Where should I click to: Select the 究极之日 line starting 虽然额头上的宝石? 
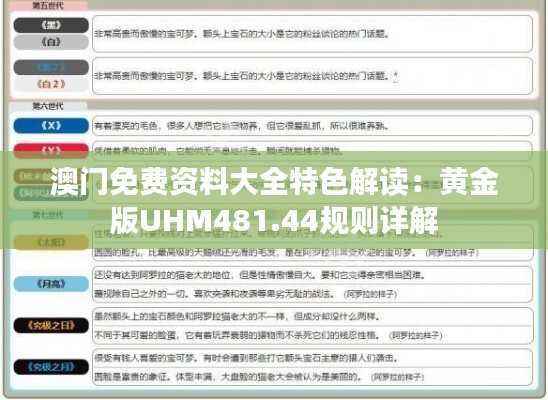pyautogui.click(x=238, y=317)
